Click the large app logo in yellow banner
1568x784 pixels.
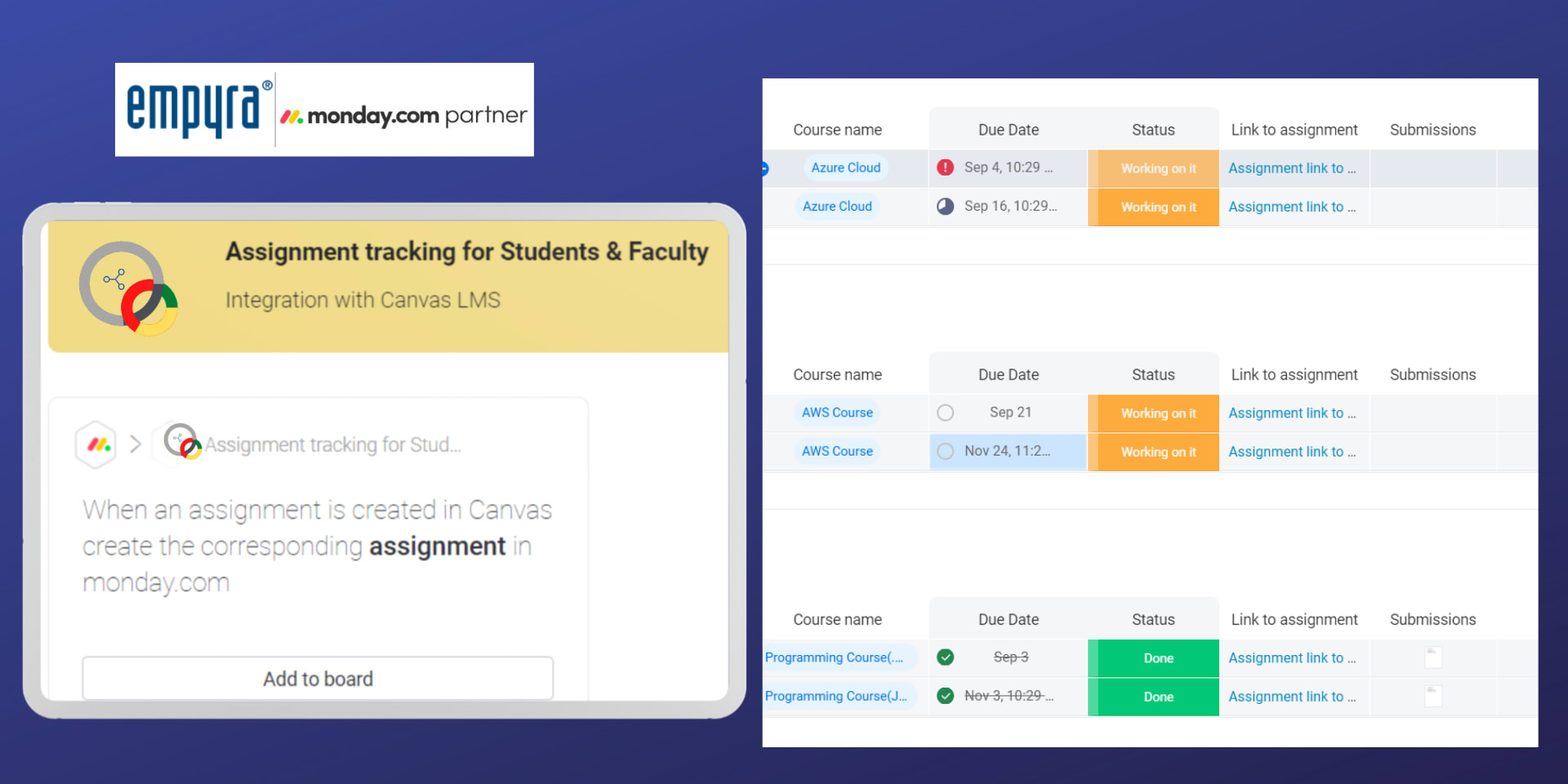pyautogui.click(x=128, y=287)
